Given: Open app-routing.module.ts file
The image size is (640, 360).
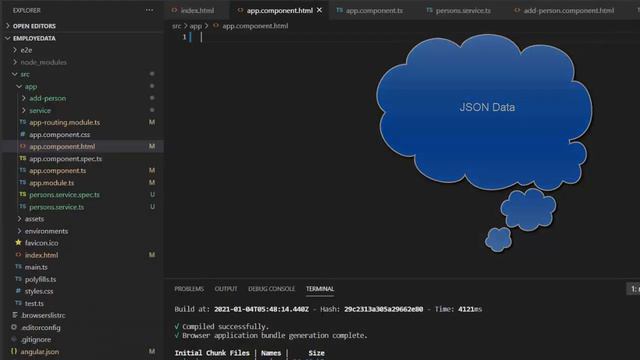Looking at the screenshot, I should click(64, 122).
